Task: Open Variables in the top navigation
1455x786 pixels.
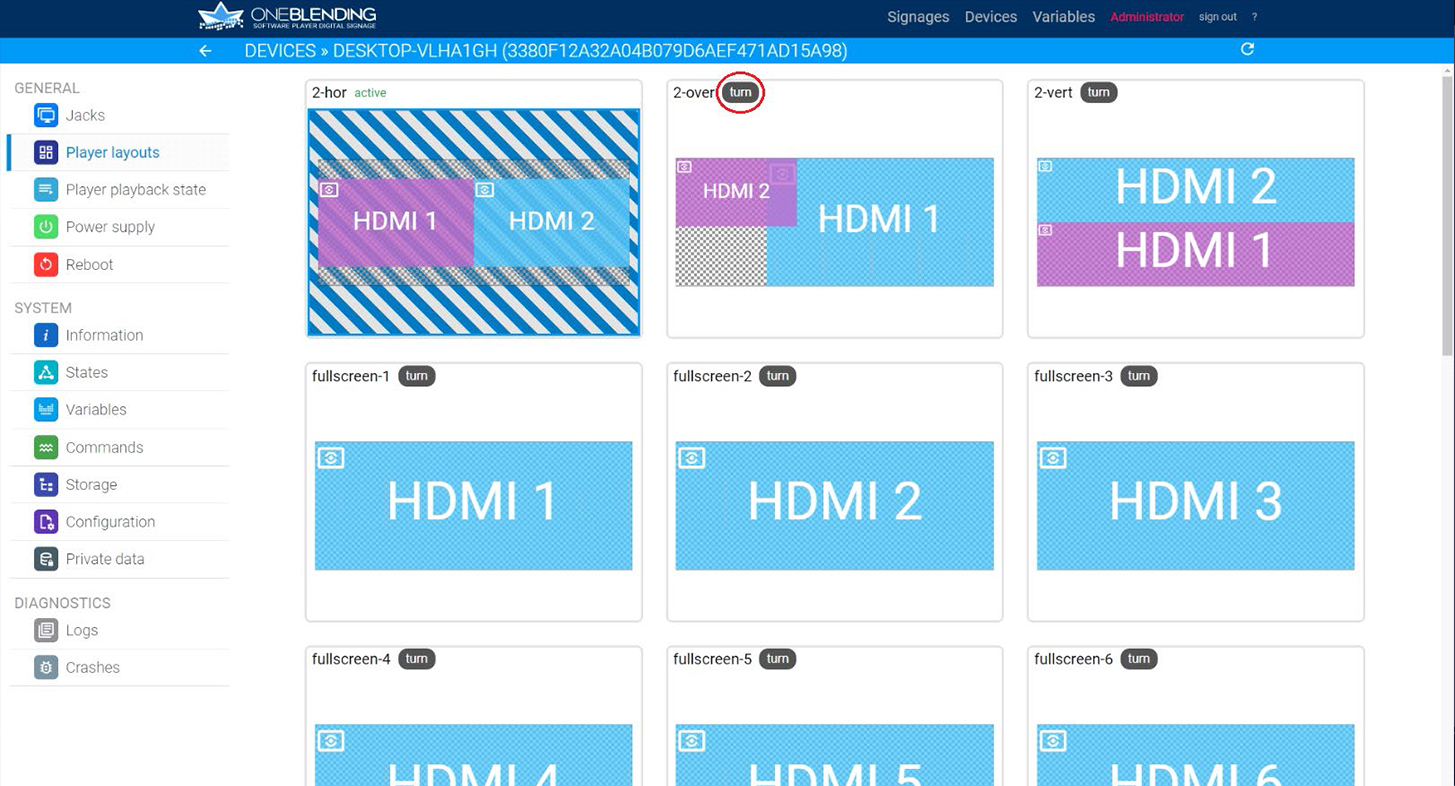Action: (x=1063, y=17)
